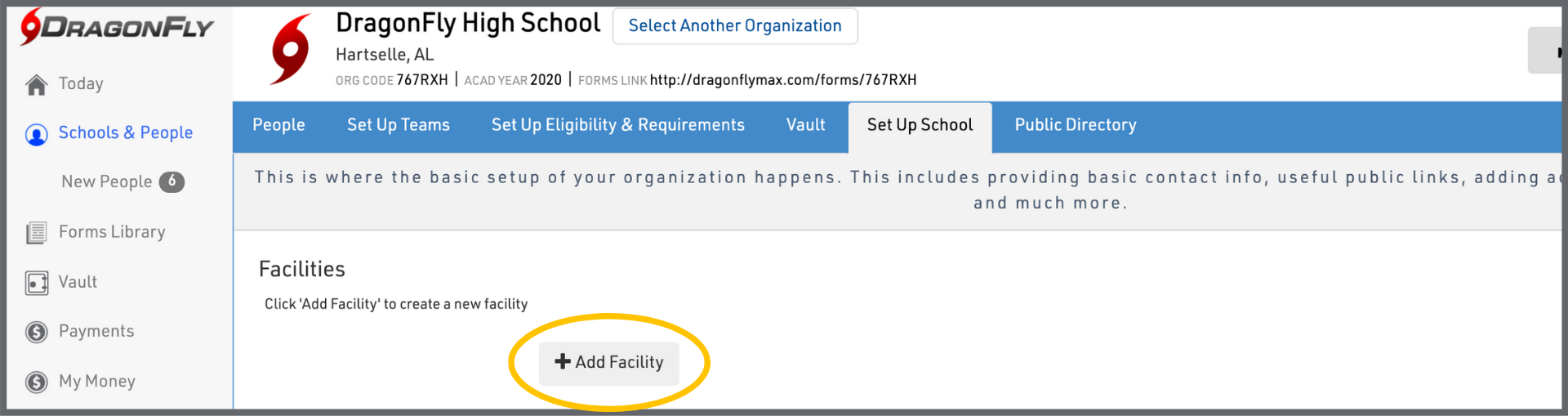1568x416 pixels.
Task: Open Set Up Eligibility & Requirements tab
Action: [618, 125]
